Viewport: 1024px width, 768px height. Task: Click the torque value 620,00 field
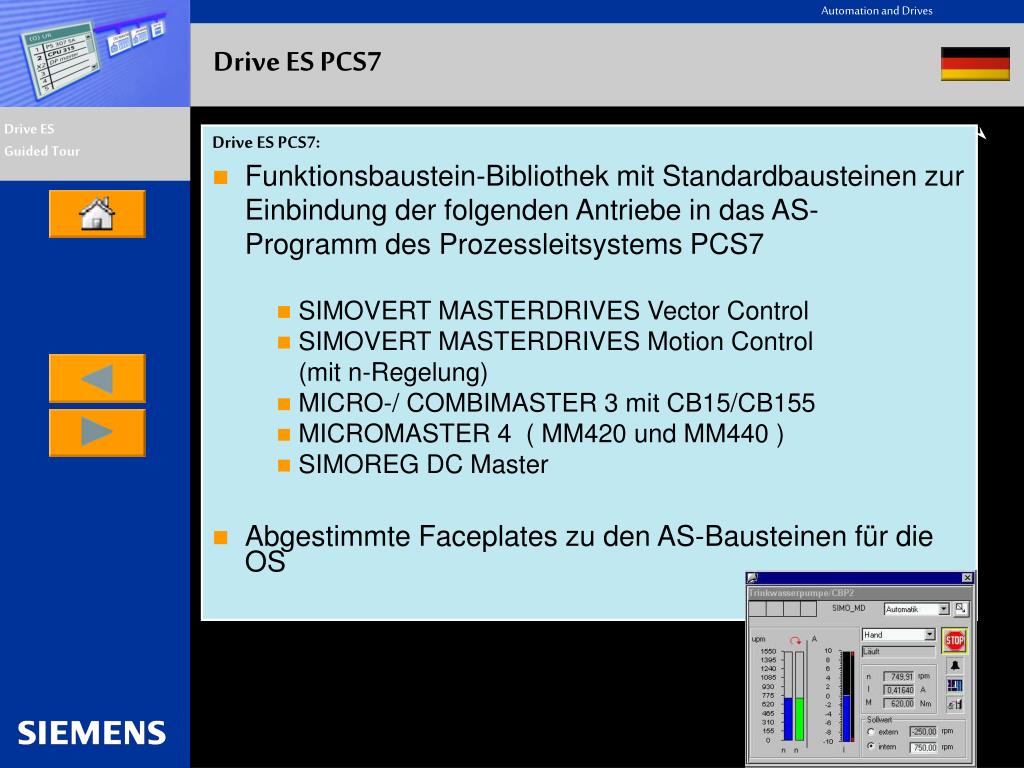(899, 703)
